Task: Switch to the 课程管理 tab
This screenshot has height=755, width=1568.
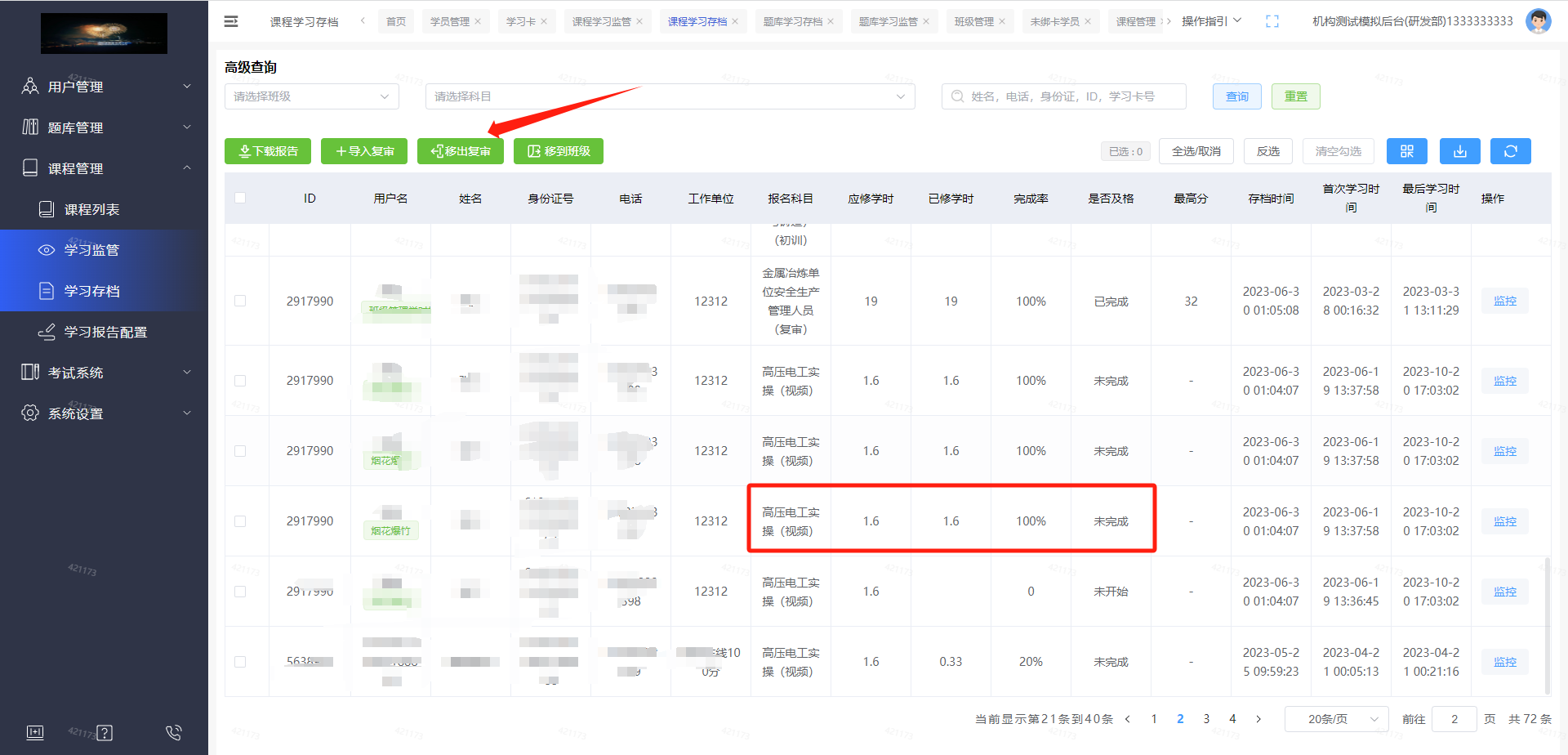Action: (1135, 22)
